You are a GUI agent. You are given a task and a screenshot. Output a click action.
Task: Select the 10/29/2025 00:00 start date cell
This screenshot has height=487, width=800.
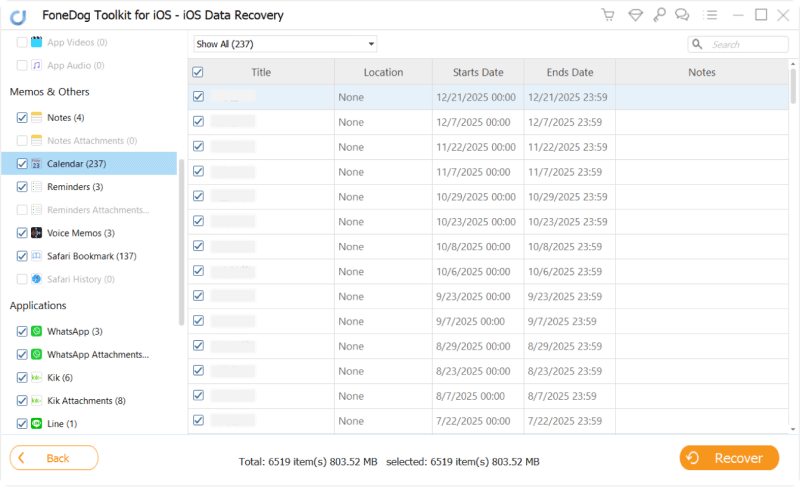(x=476, y=197)
